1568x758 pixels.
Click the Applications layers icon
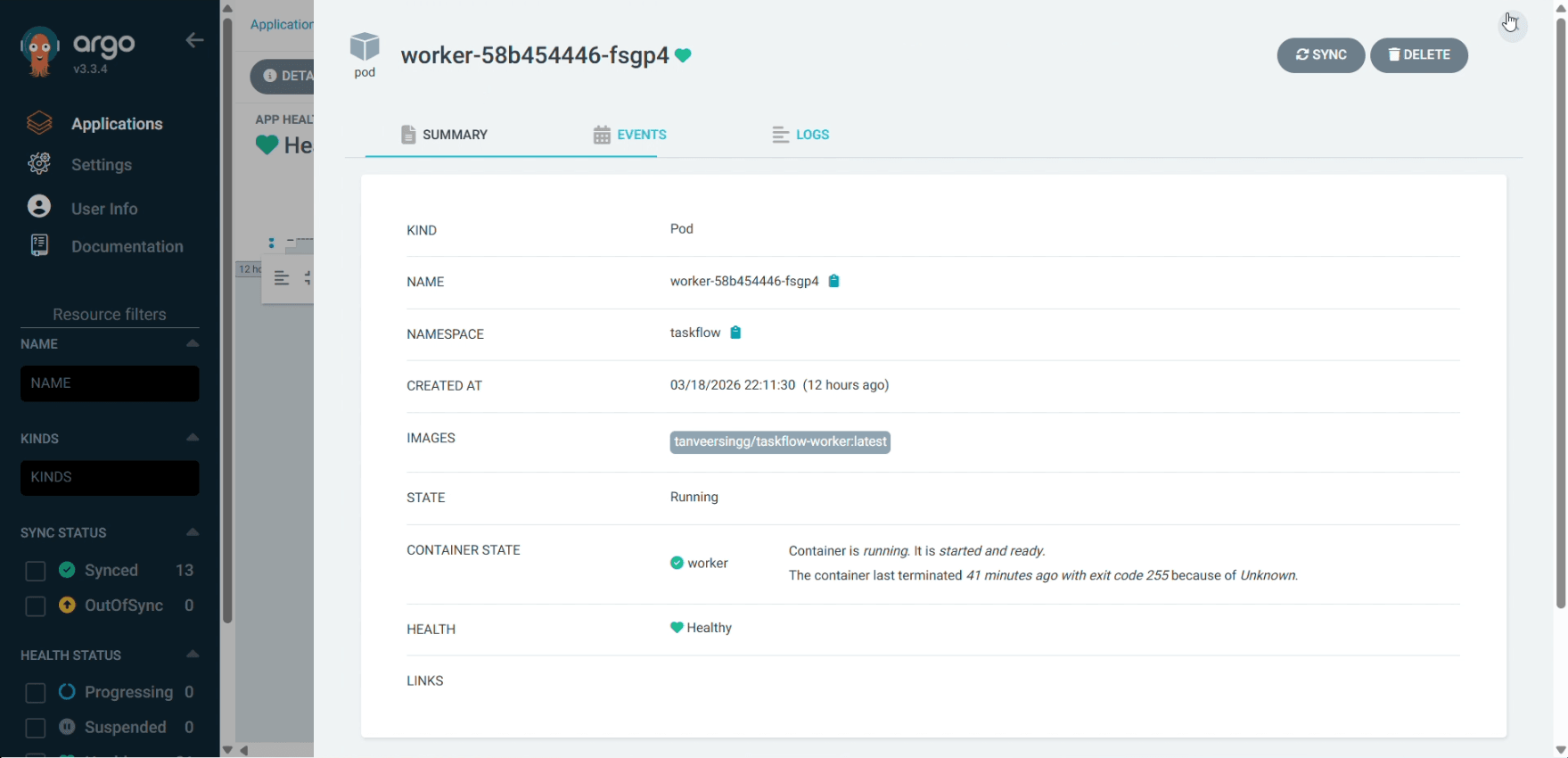(39, 123)
